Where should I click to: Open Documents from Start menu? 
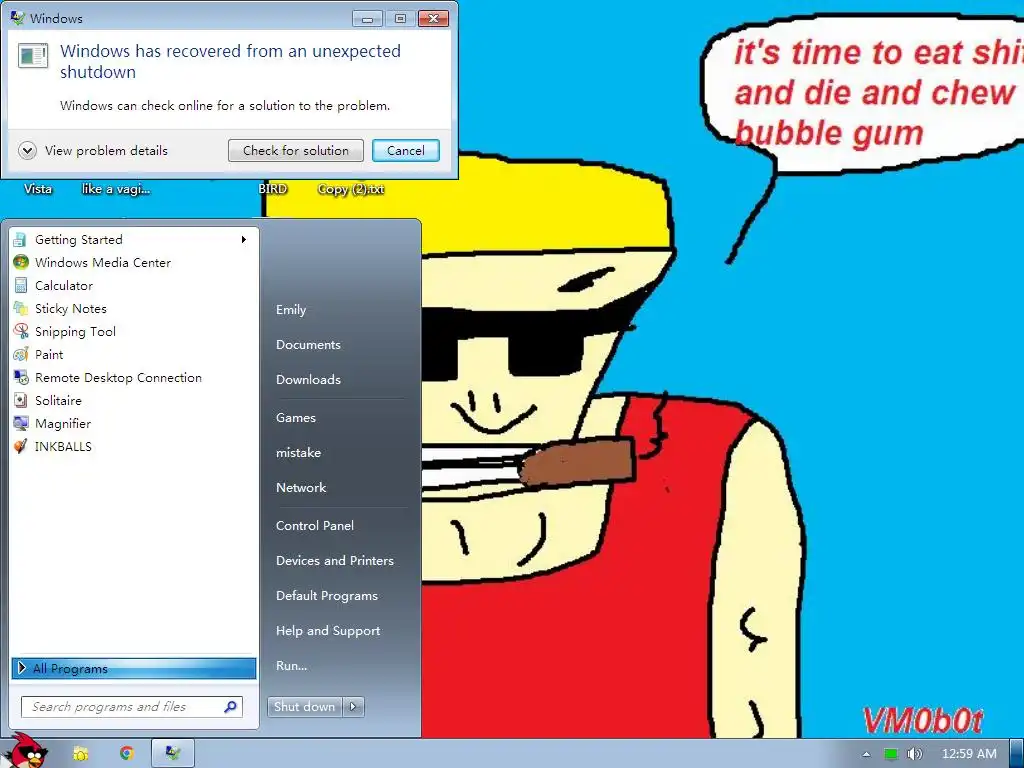(x=308, y=345)
